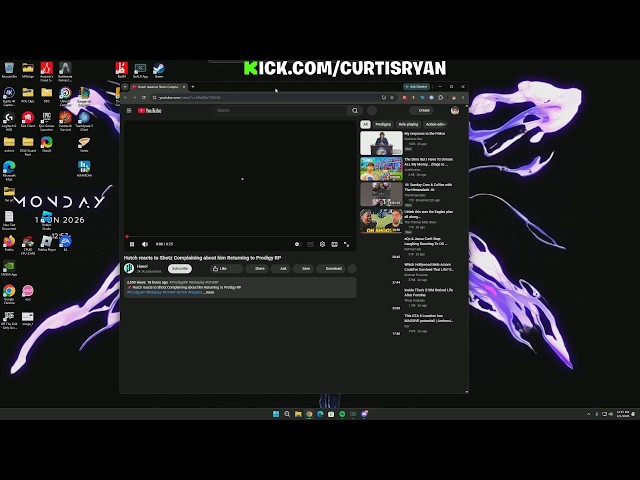The image size is (640, 480).
Task: Open the YouTube hamburger guide menu
Action: [129, 111]
